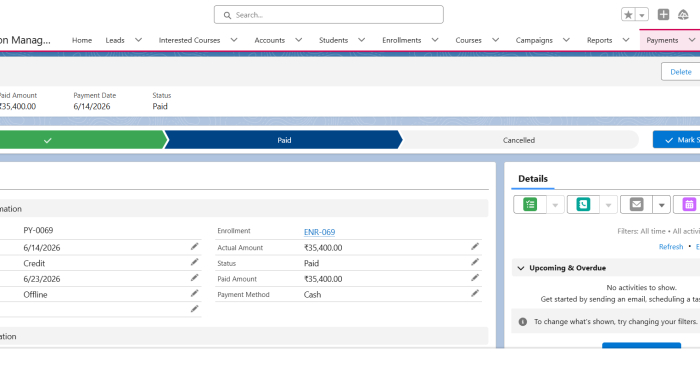This screenshot has height=370, width=700.
Task: Open the Campaigns tab
Action: (x=534, y=40)
